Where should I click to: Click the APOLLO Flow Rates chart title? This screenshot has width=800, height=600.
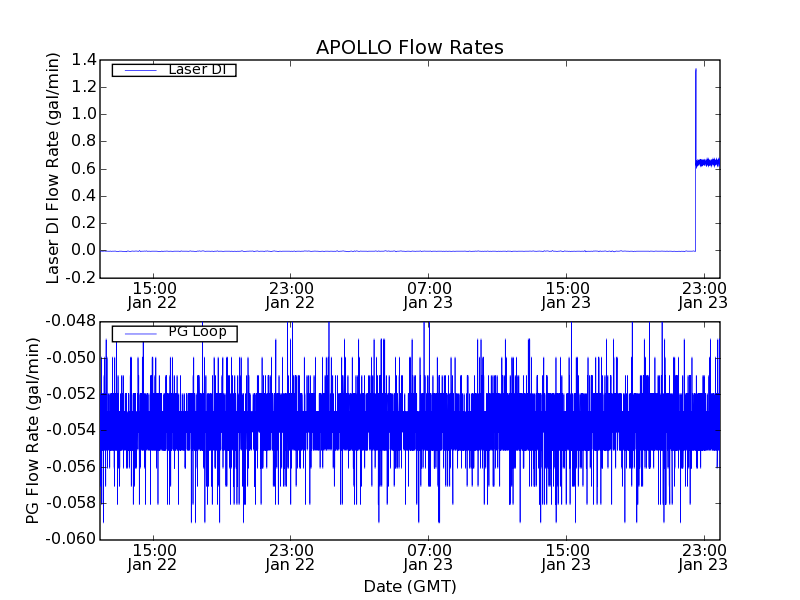pos(409,47)
